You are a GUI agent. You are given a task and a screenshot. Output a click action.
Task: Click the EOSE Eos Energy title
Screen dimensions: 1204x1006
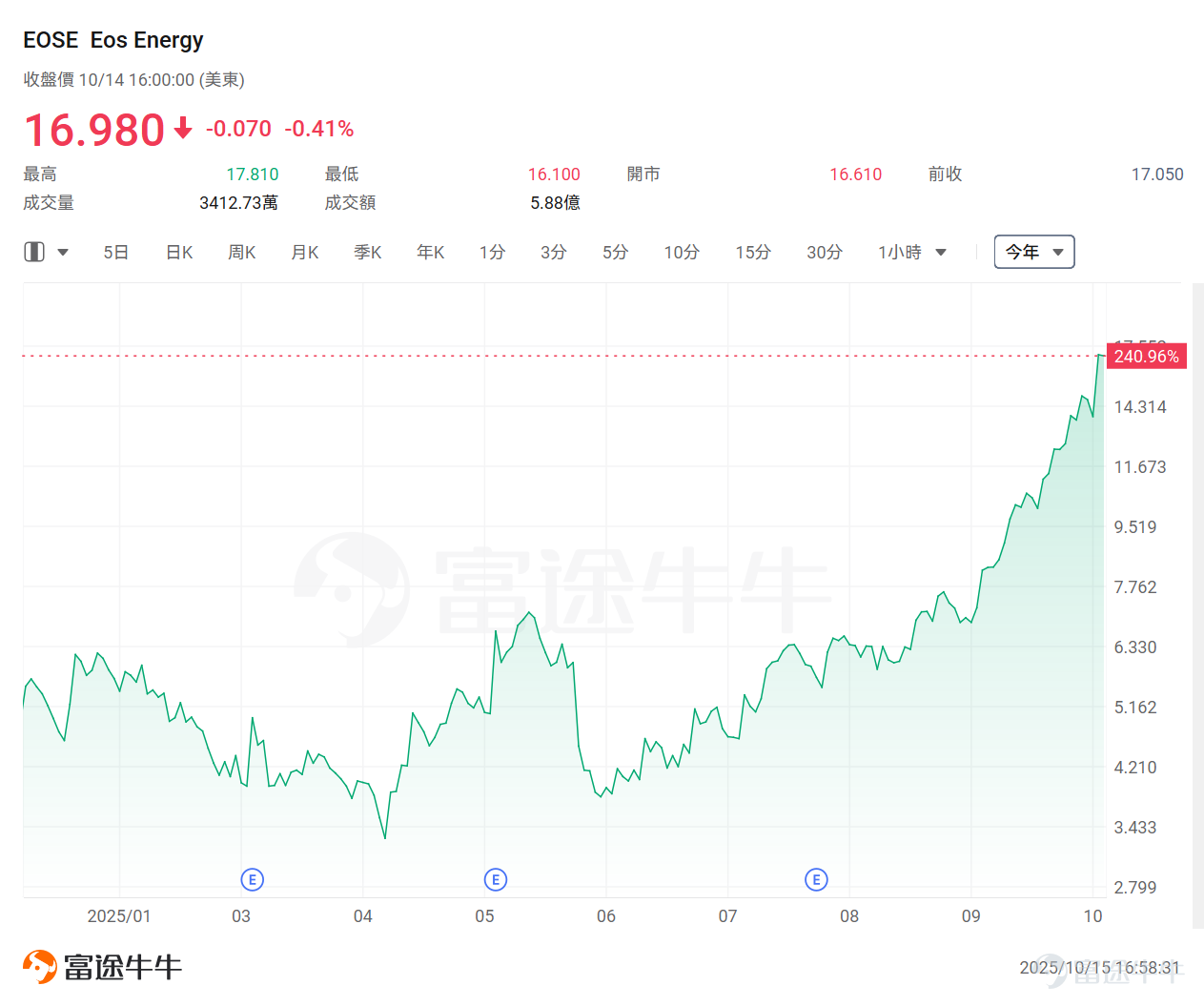point(113,40)
